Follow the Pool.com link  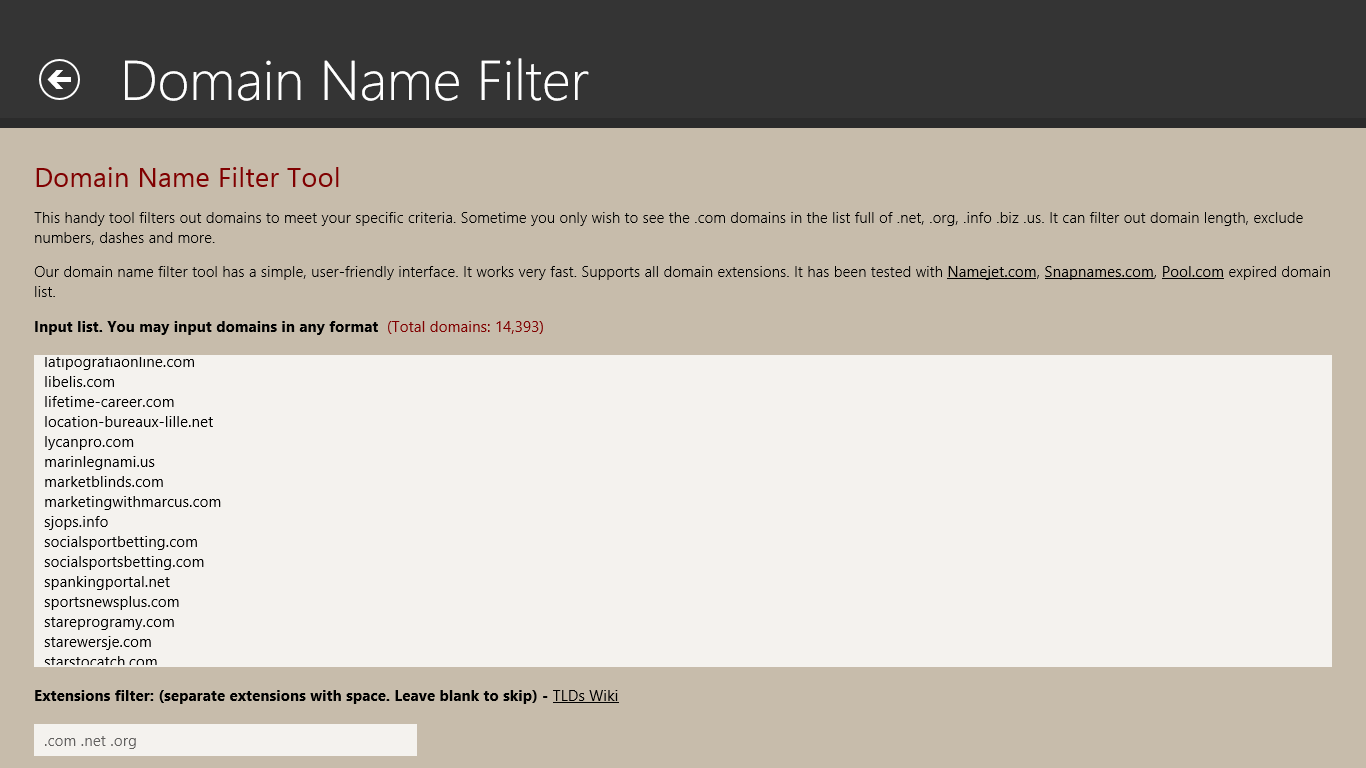1192,272
